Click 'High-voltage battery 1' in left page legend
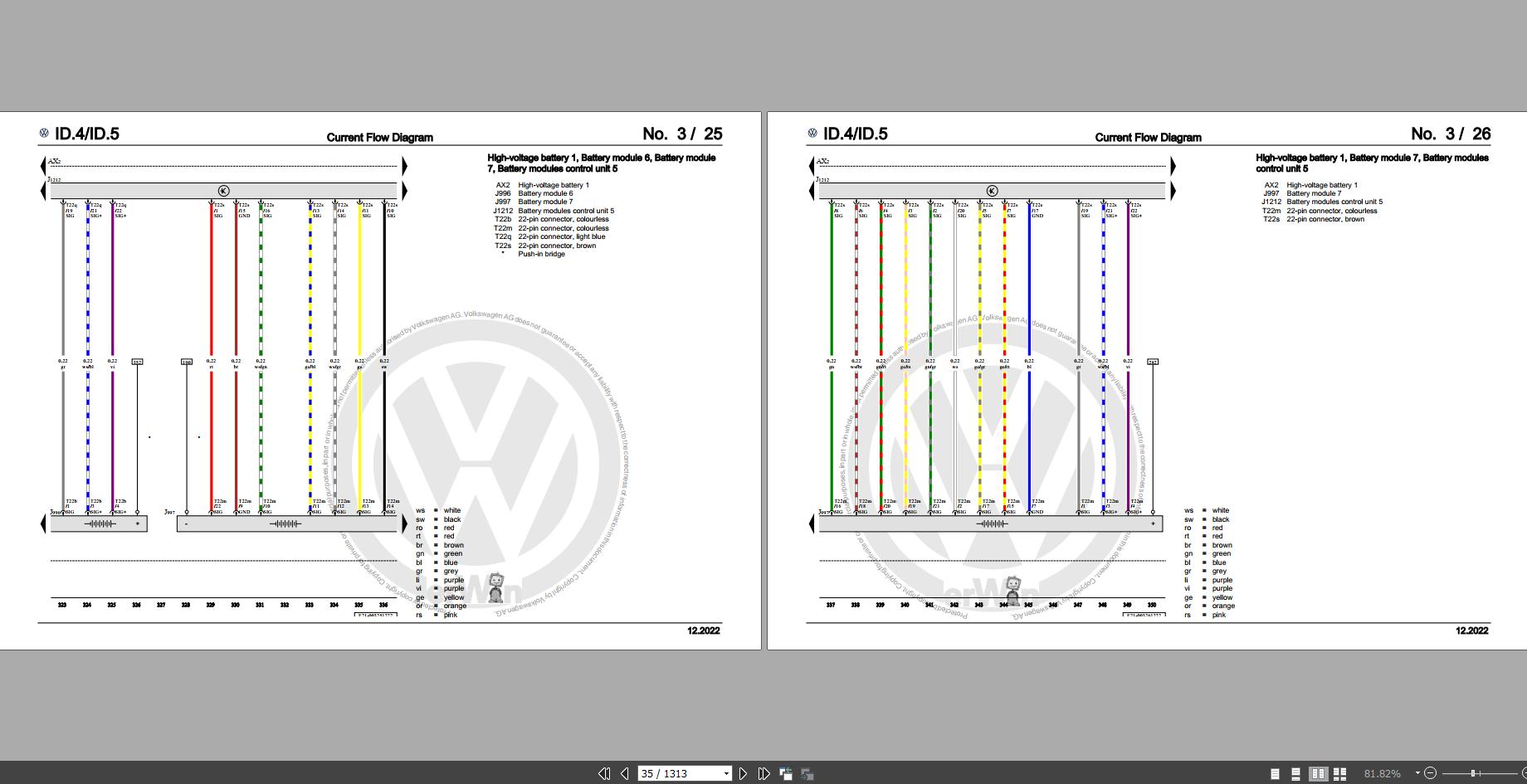The height and width of the screenshot is (784, 1527). pyautogui.click(x=554, y=185)
